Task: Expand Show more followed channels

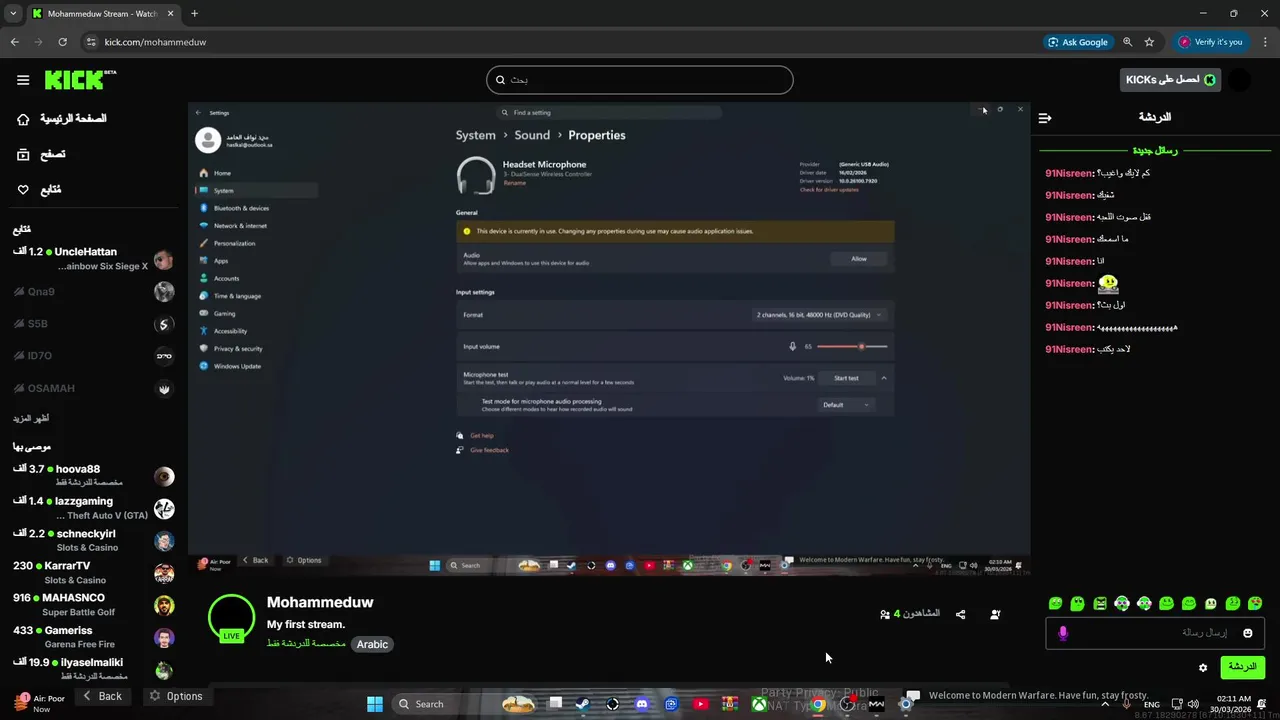Action: [31, 418]
